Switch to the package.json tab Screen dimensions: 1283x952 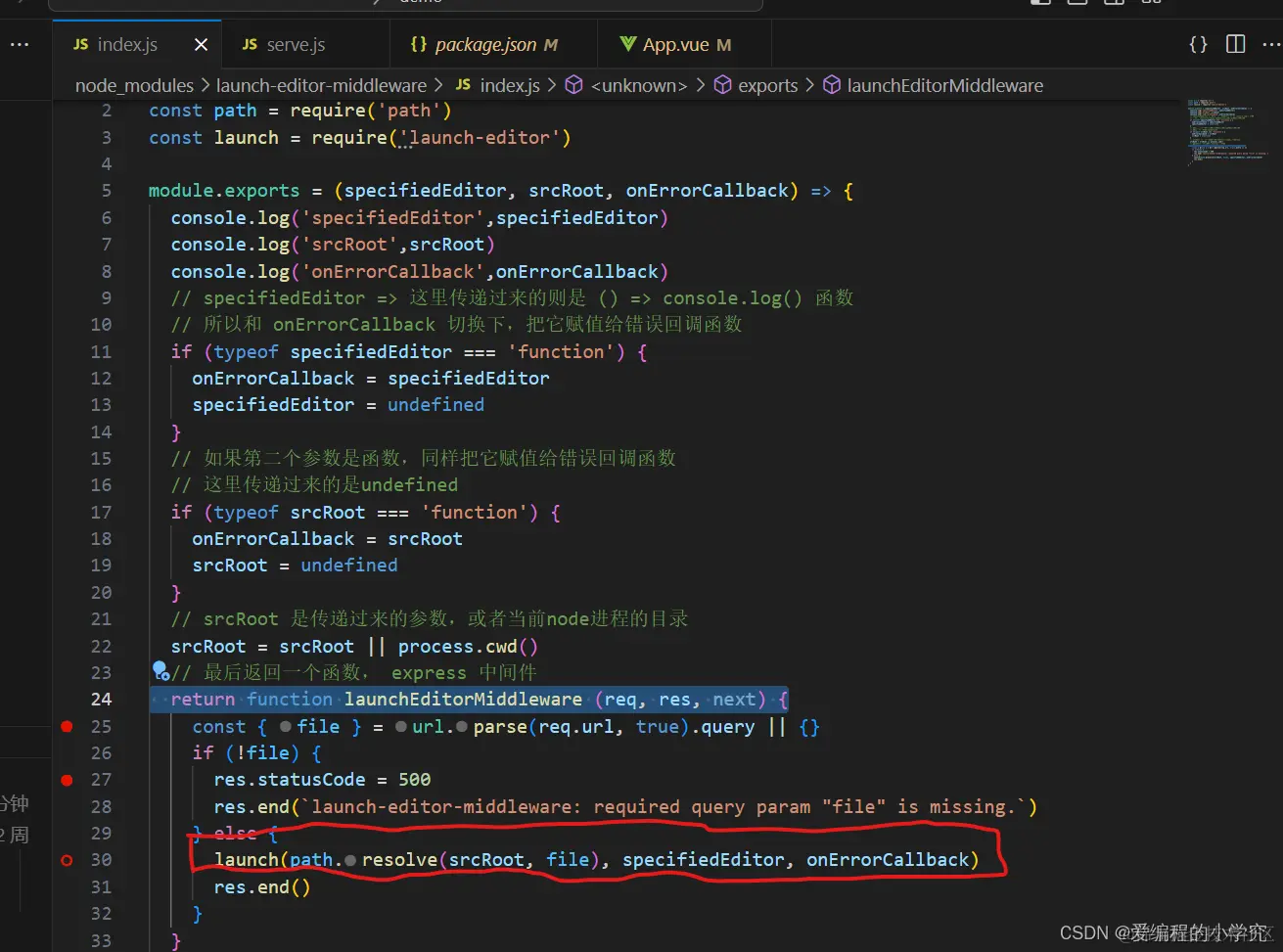pyautogui.click(x=484, y=45)
